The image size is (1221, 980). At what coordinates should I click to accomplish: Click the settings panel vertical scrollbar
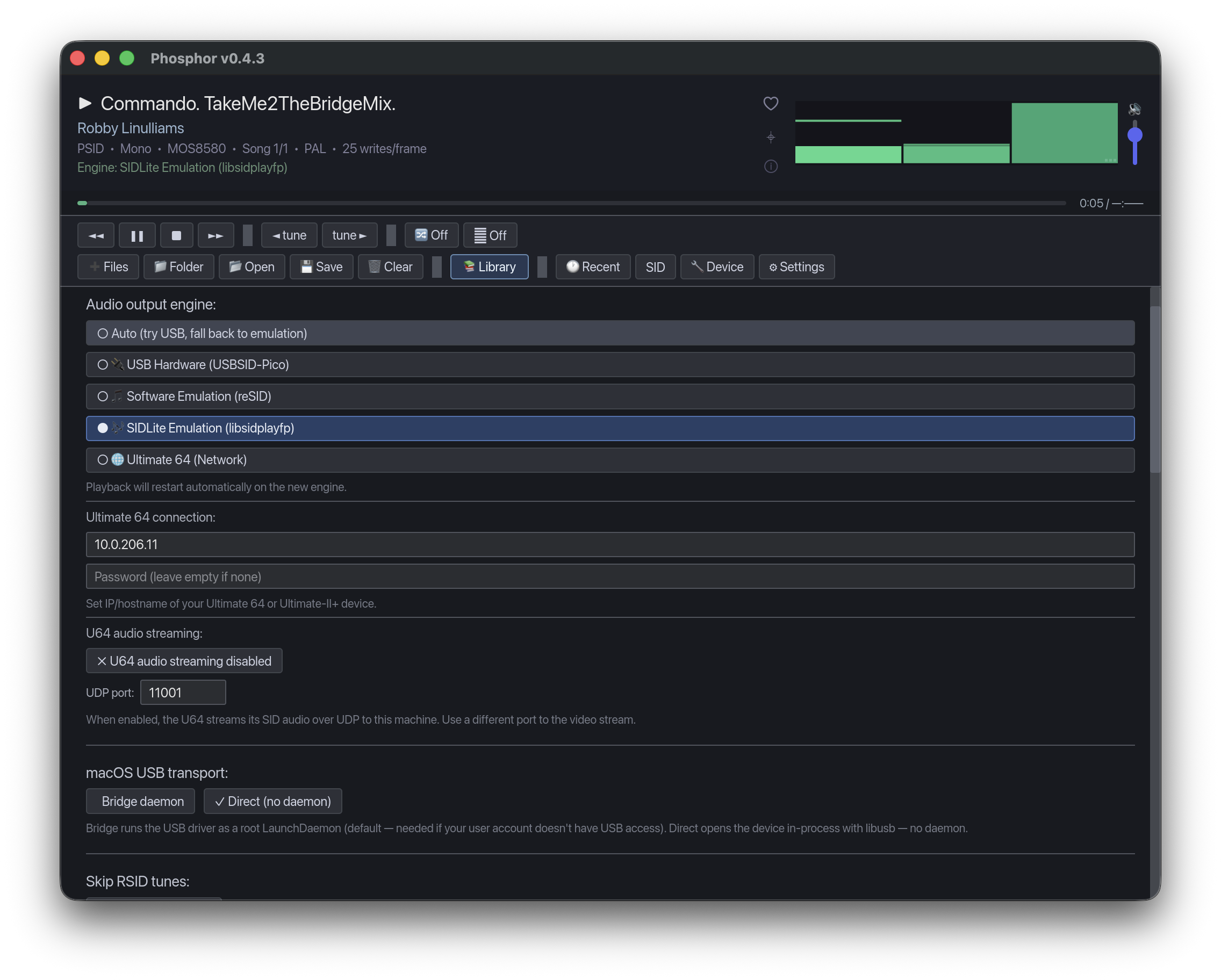click(1155, 388)
